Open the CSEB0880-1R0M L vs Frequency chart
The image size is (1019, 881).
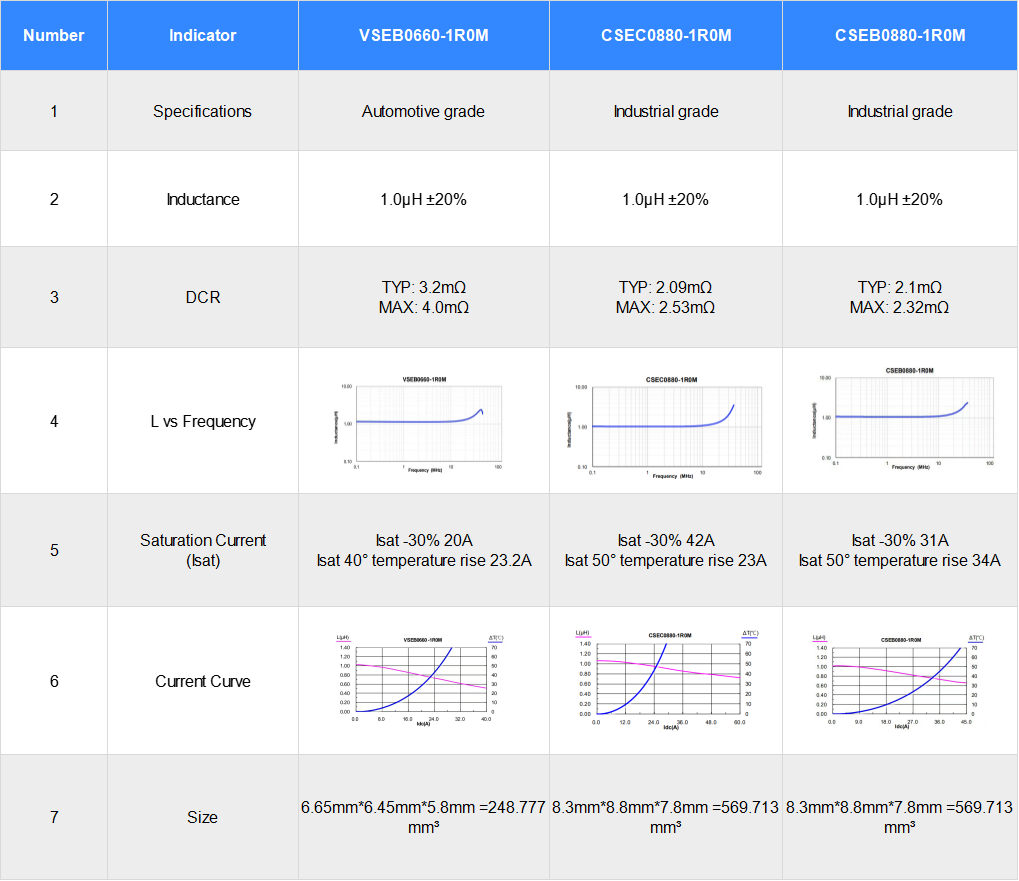tap(899, 420)
